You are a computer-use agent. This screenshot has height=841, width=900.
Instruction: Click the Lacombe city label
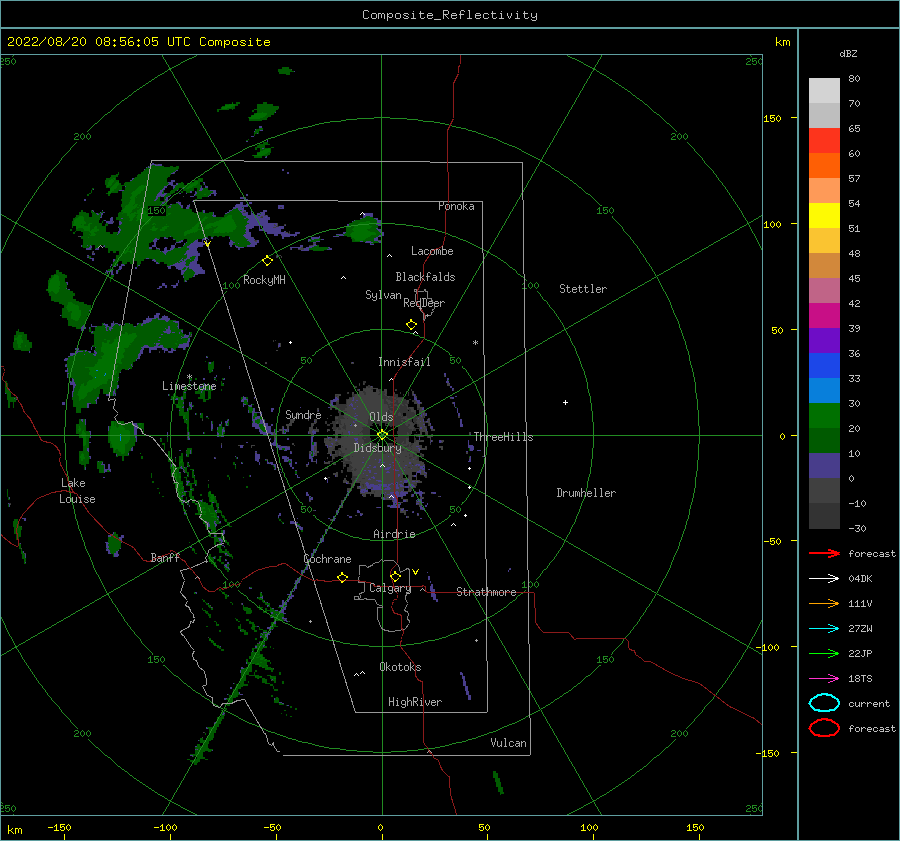432,251
